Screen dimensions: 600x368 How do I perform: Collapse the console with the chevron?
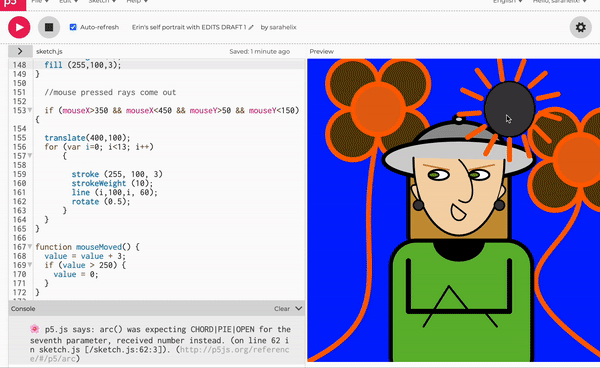point(299,308)
